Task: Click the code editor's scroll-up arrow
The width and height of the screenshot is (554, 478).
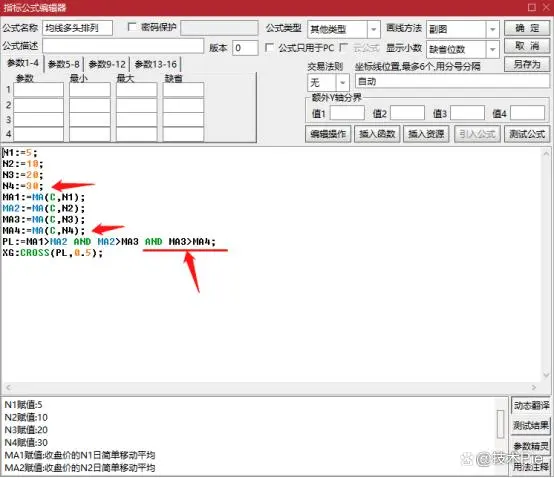Action: [546, 154]
